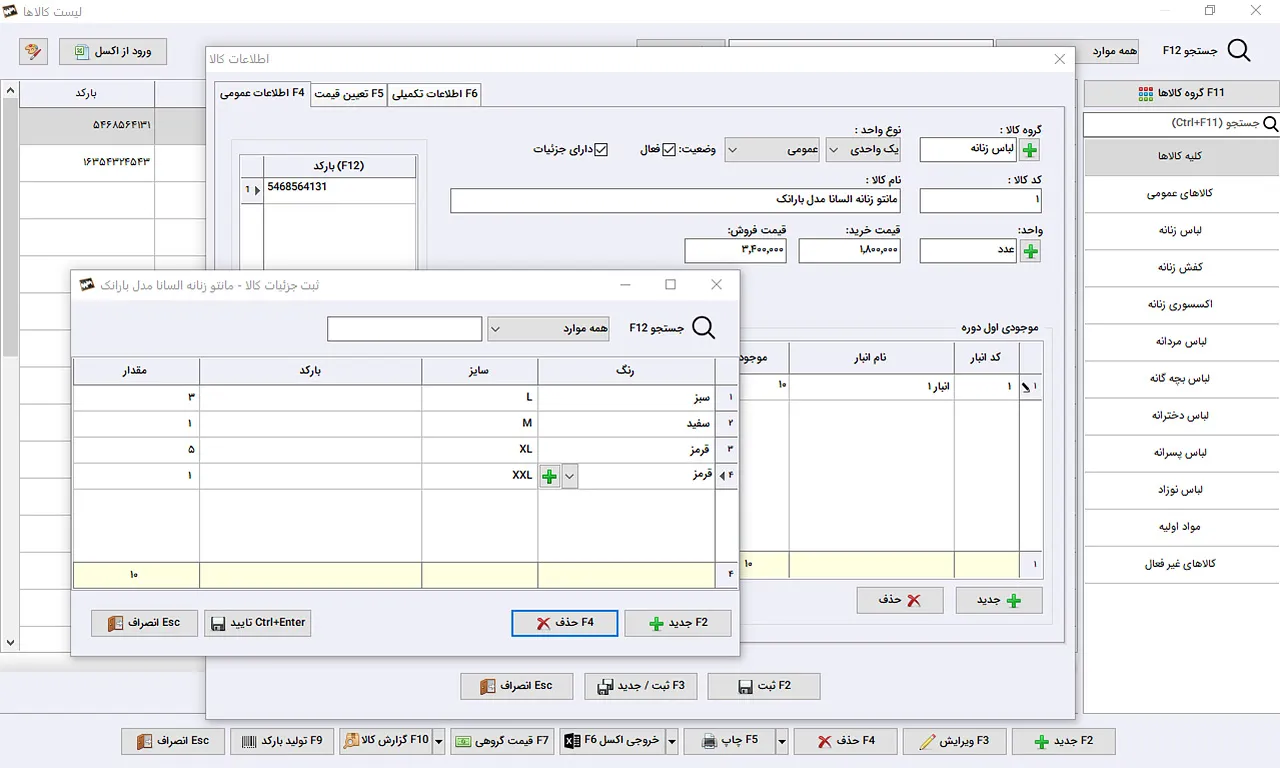Toggle the فعال status checkbox
The height and width of the screenshot is (768, 1280).
click(x=669, y=150)
